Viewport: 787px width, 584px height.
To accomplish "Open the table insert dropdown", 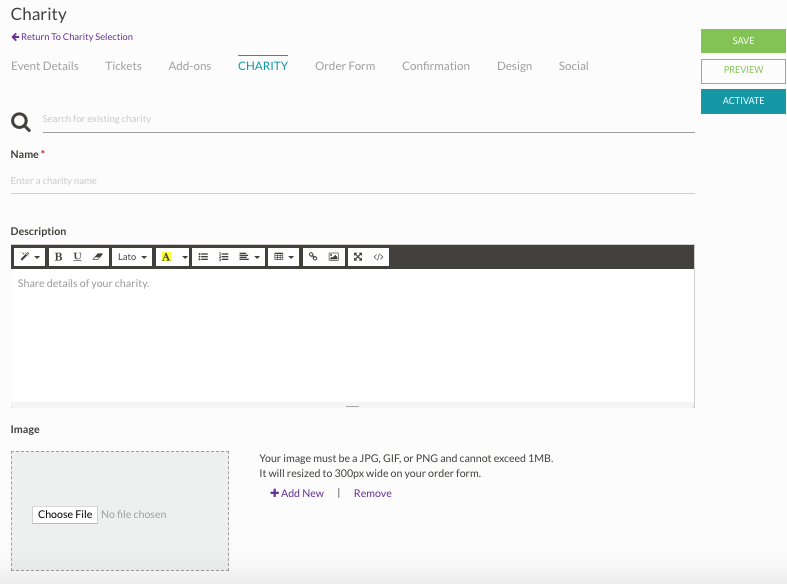I will tap(284, 257).
